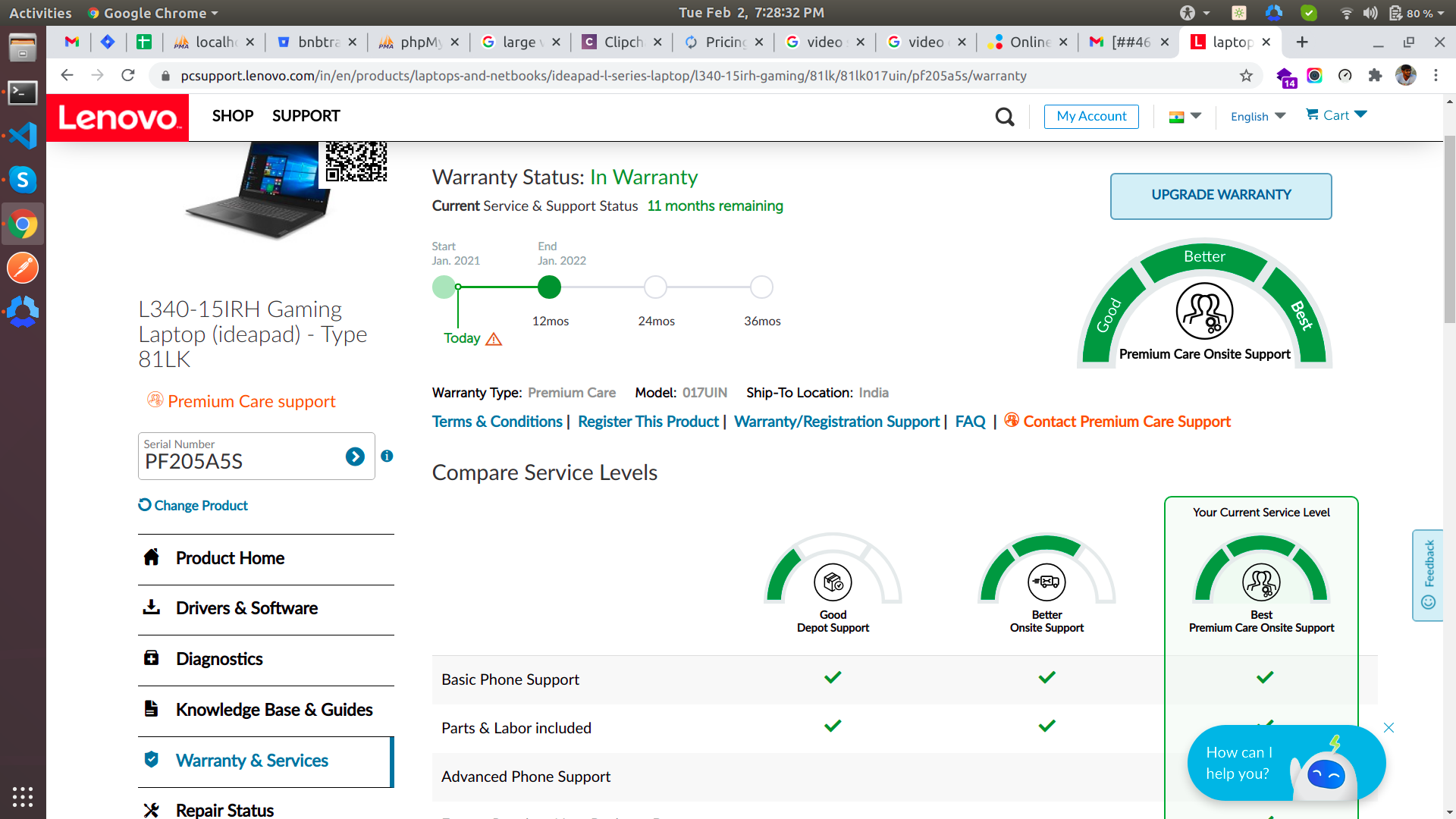Select Warranty & Services sidebar item
The image size is (1456, 819).
265,761
